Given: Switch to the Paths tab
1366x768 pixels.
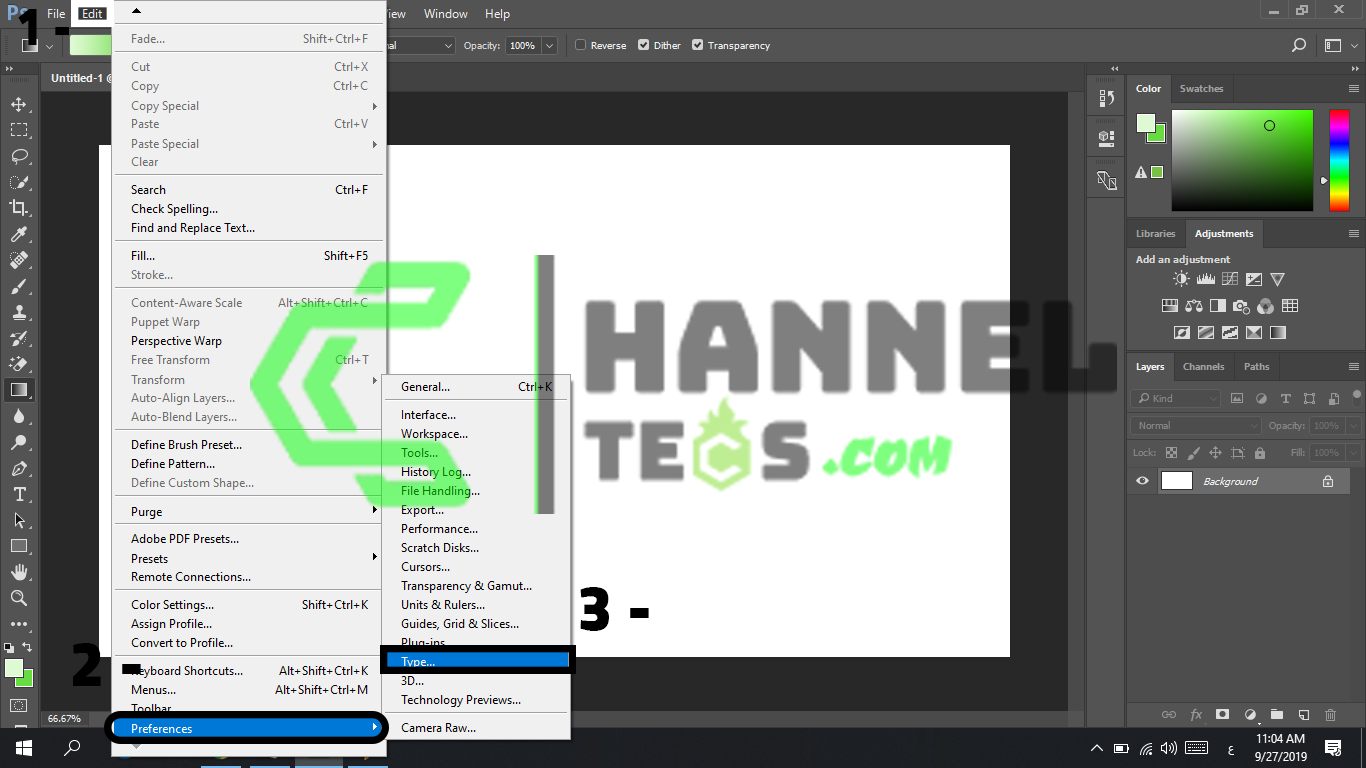Looking at the screenshot, I should coord(1257,367).
